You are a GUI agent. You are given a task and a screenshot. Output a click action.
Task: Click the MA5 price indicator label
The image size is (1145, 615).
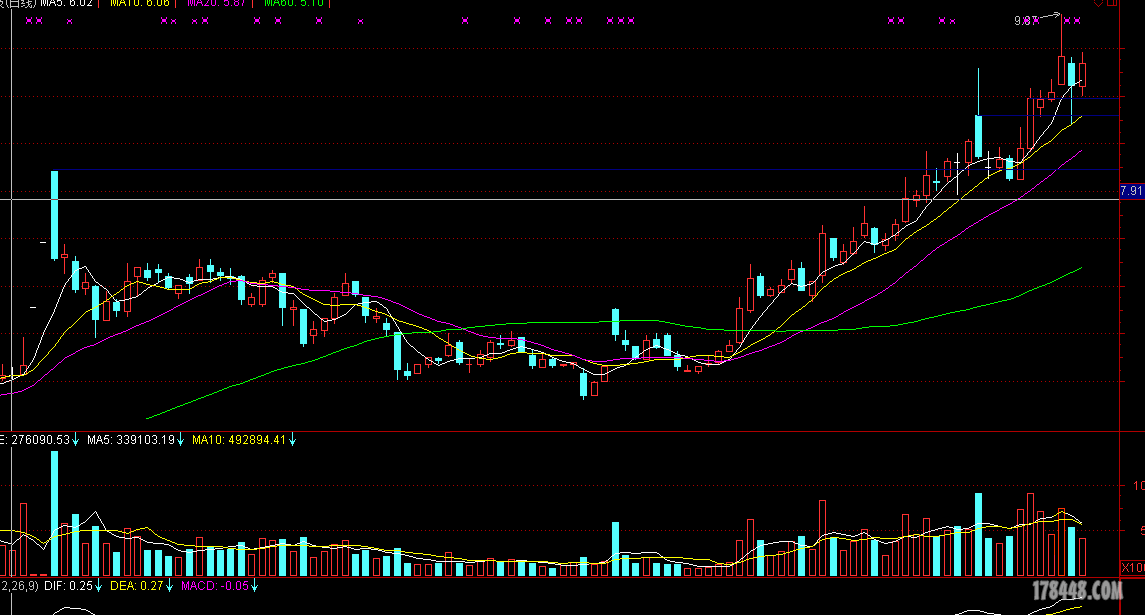(68, 3)
